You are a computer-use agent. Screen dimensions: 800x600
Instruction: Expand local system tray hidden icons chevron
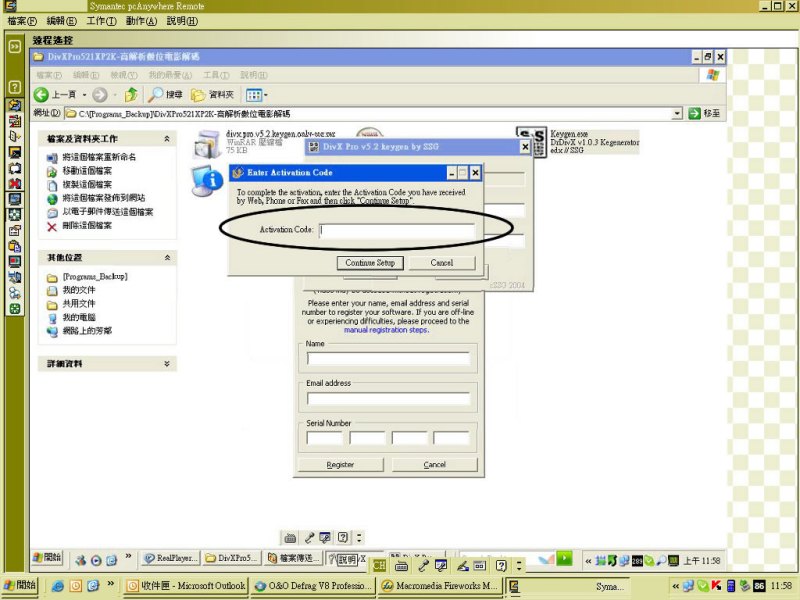676,586
